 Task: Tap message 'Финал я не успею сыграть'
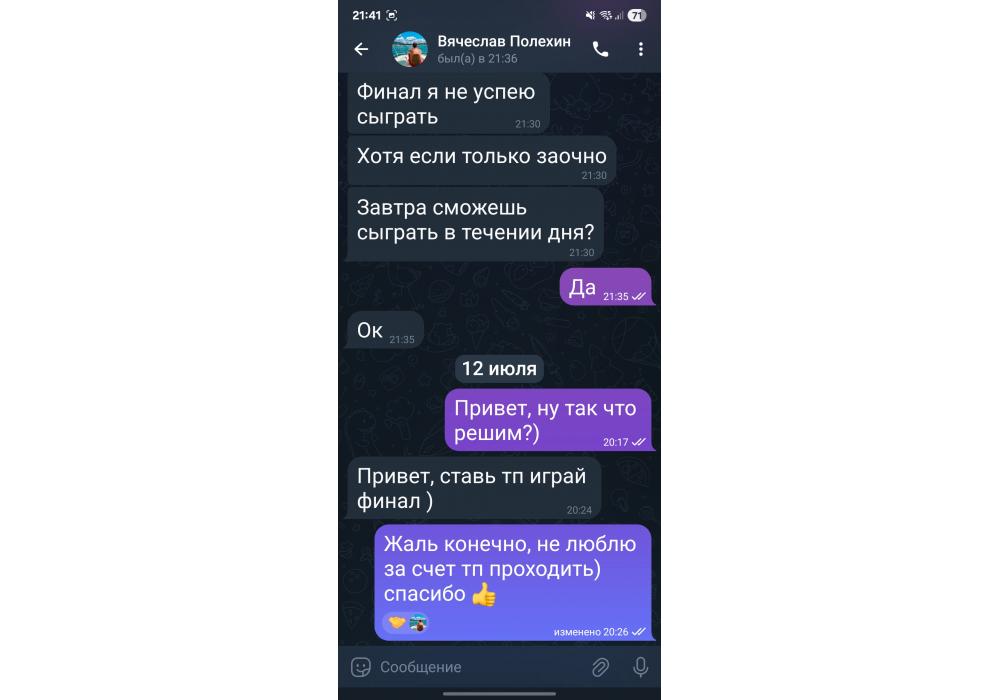(x=448, y=104)
